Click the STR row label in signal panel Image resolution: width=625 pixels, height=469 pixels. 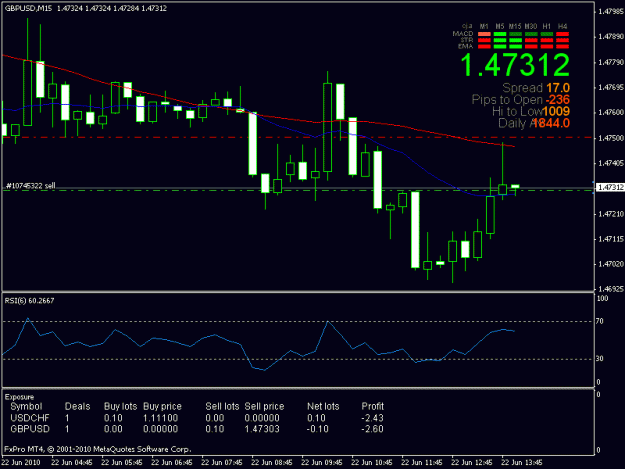coord(467,40)
